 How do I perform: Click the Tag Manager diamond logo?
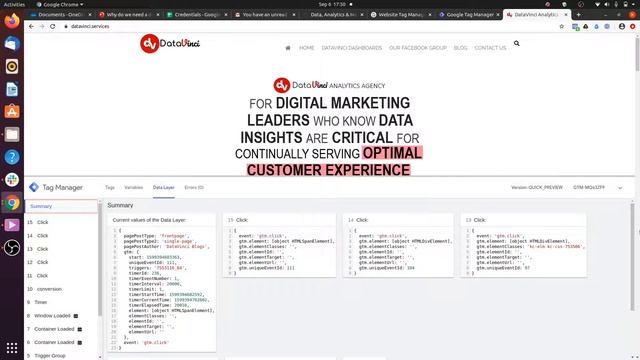point(34,187)
